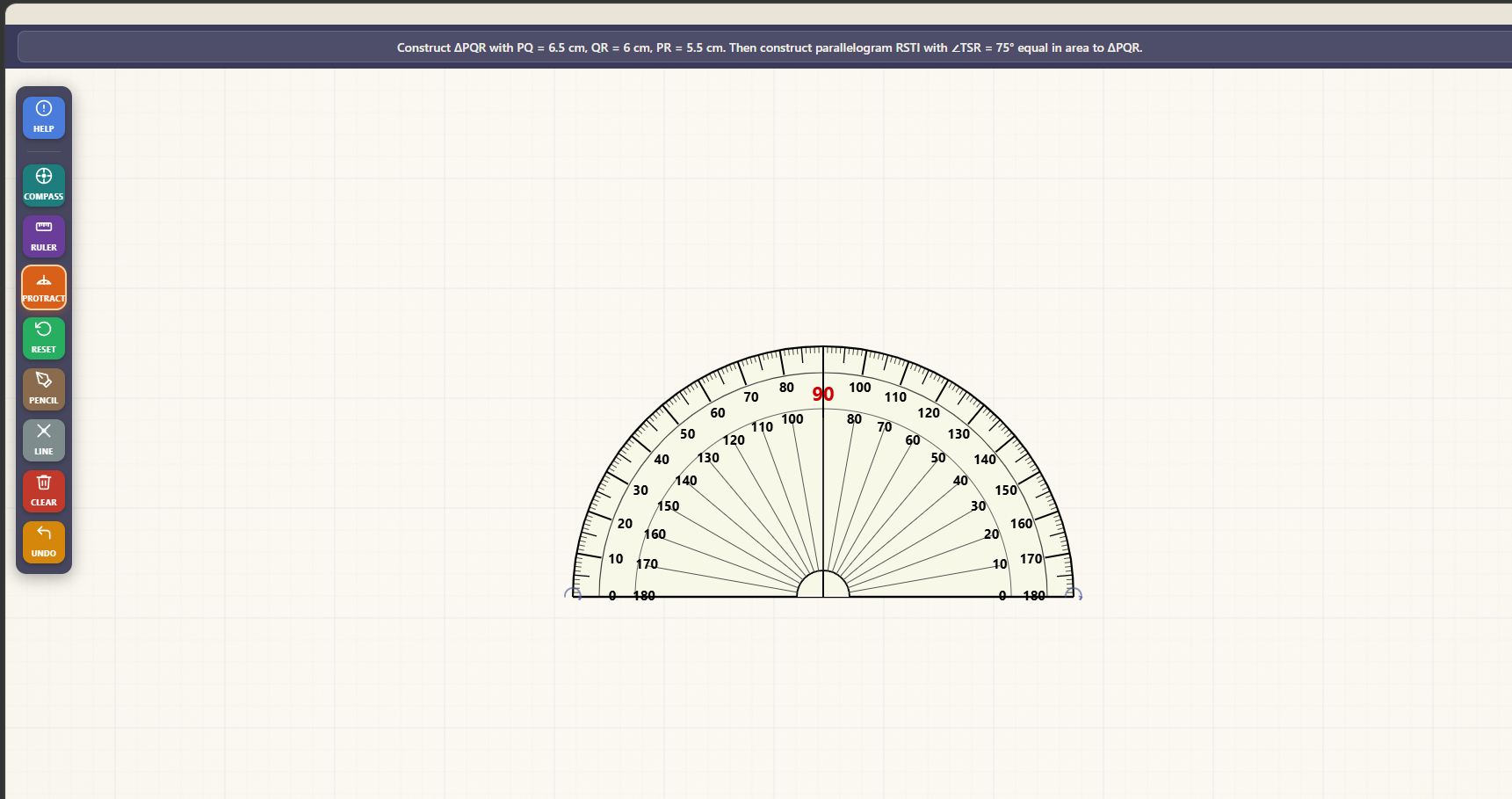Click outer 150 label on protractor's right
1512x799 pixels.
(1006, 490)
